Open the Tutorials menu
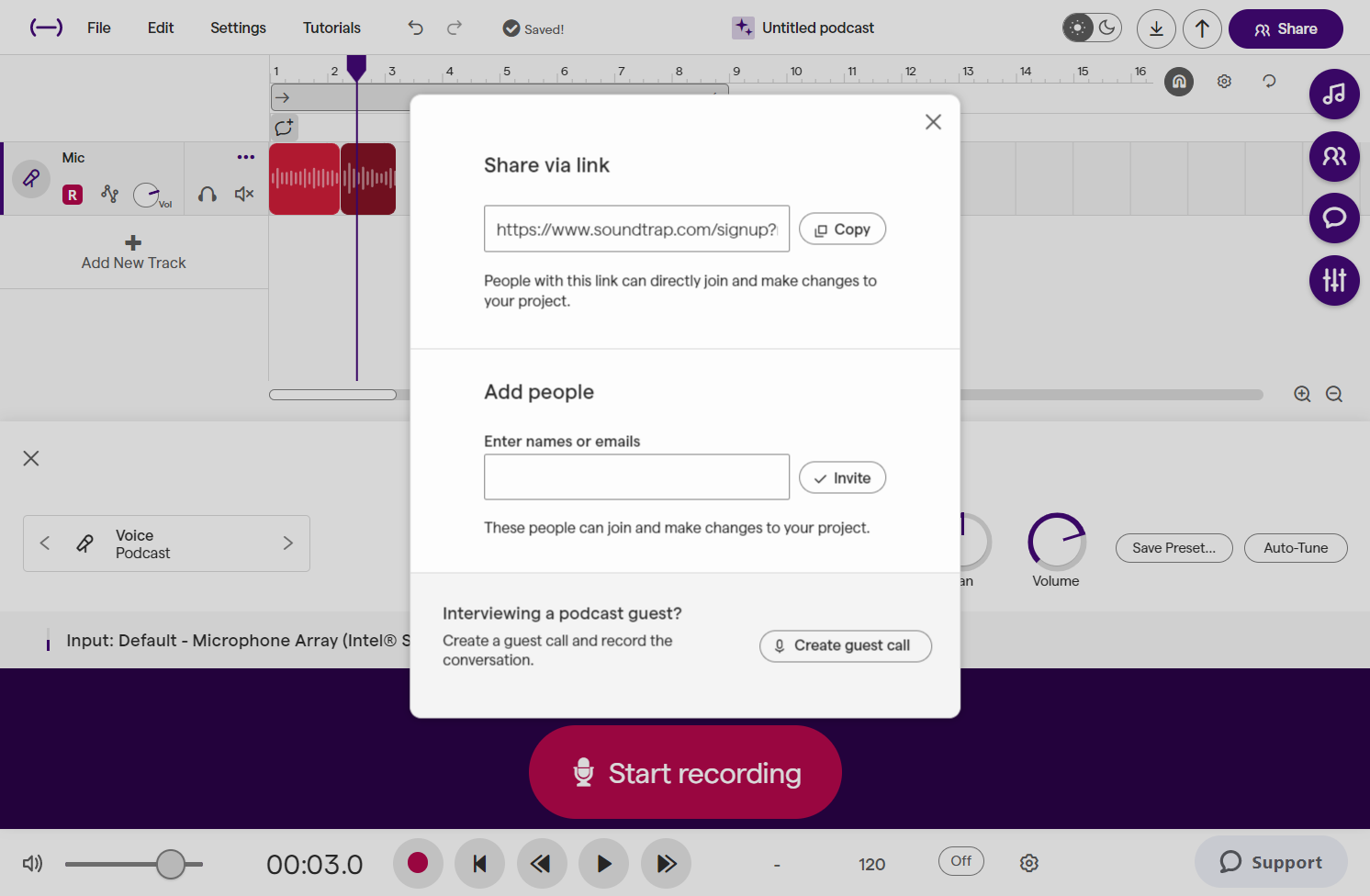The image size is (1370, 896). [331, 28]
